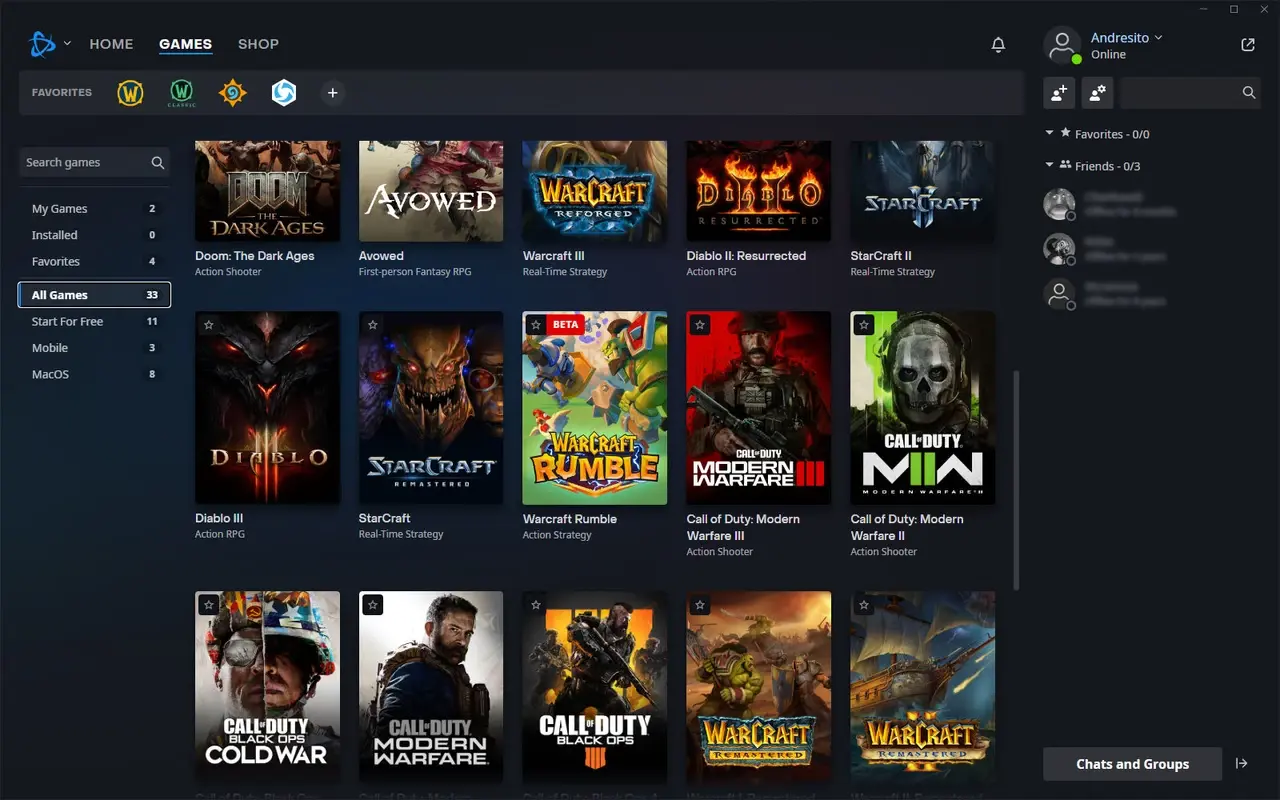Image resolution: width=1280 pixels, height=800 pixels.
Task: Select Start For Free in the sidebar
Action: coord(66,321)
